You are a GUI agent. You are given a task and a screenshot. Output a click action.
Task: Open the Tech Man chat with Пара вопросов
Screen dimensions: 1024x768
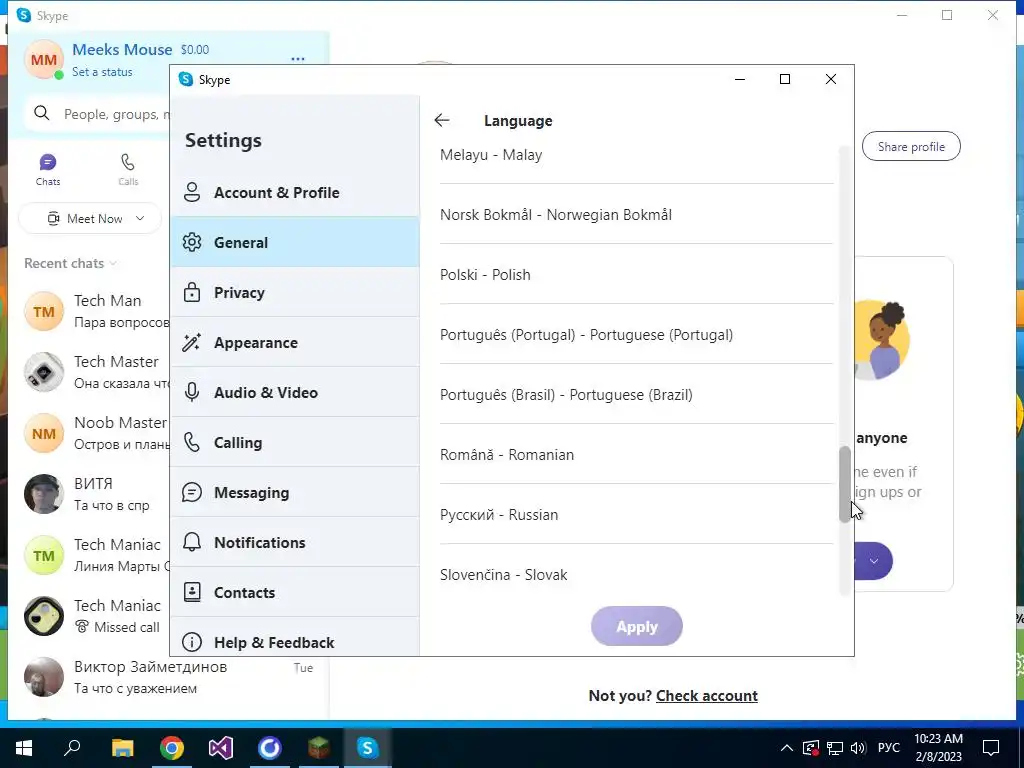(97, 311)
